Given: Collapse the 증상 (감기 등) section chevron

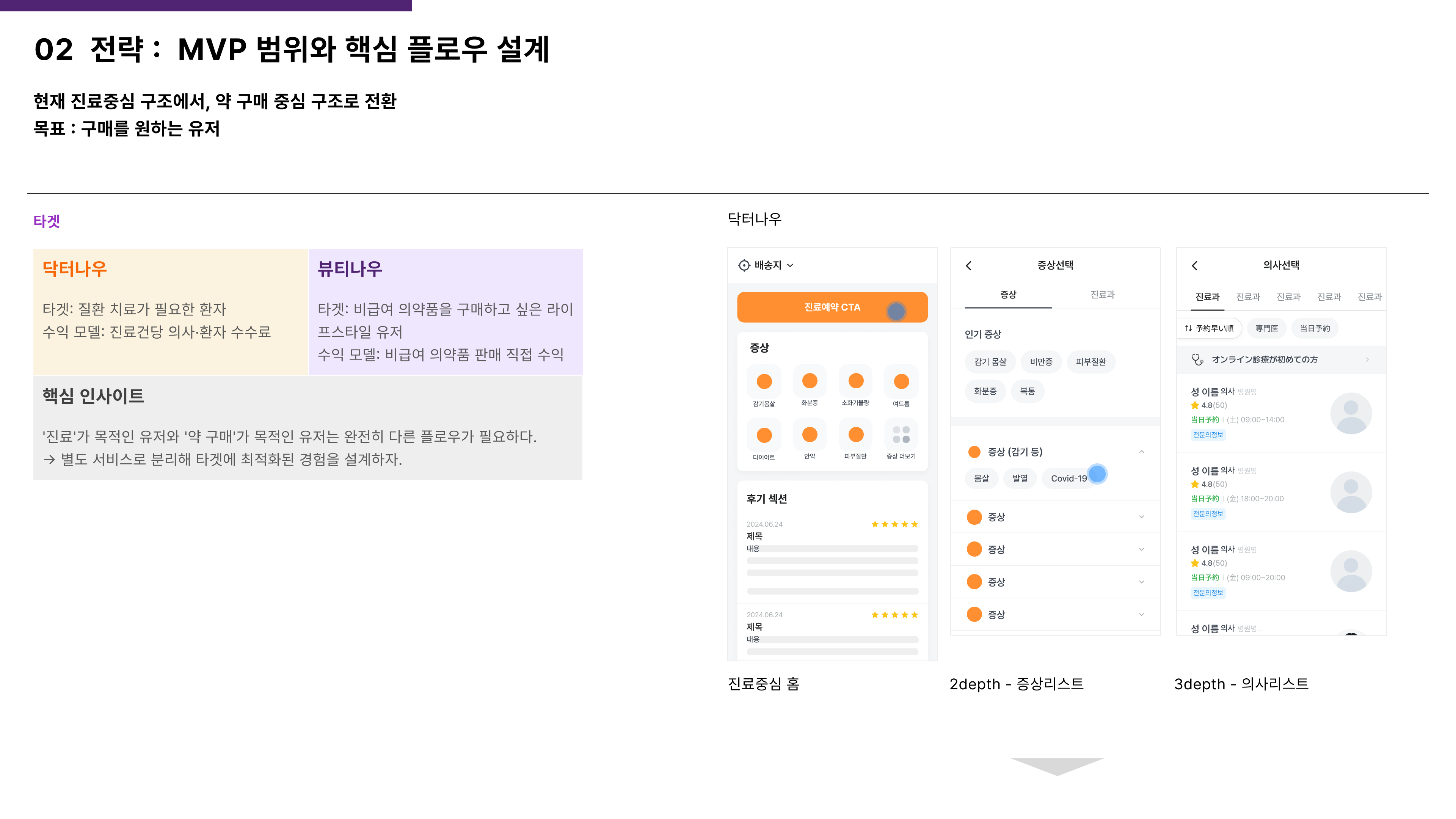Looking at the screenshot, I should 1142,452.
